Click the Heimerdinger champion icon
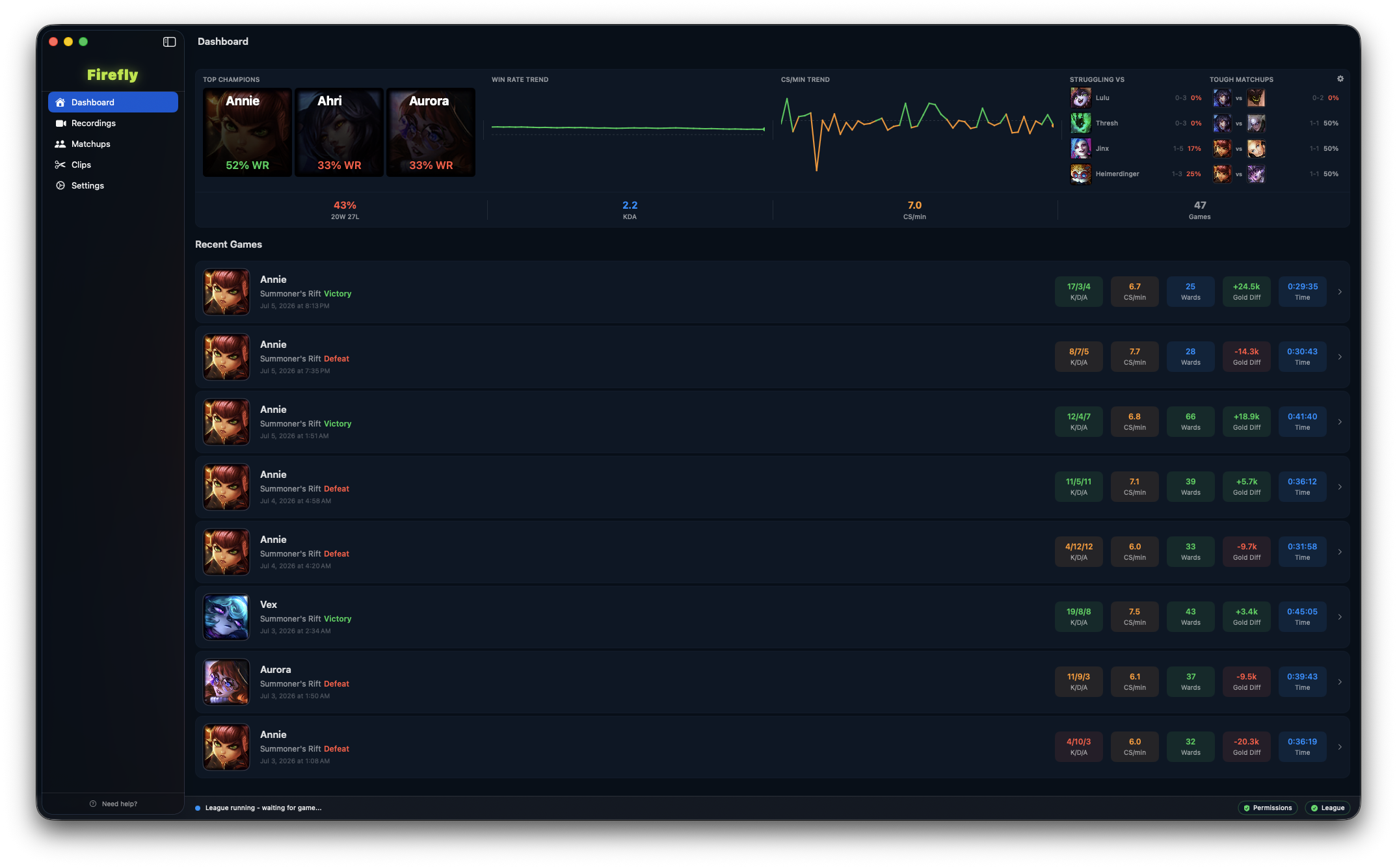 (x=1081, y=174)
